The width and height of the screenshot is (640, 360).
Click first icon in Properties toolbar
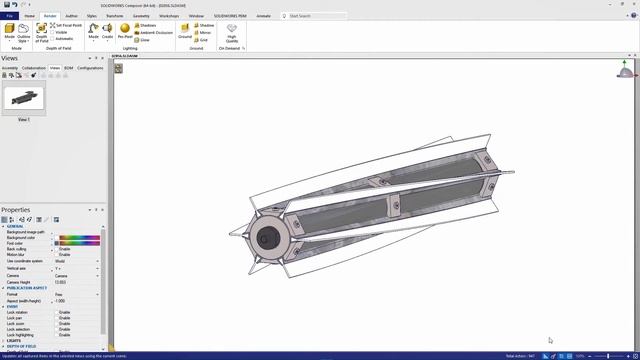pos(4,220)
